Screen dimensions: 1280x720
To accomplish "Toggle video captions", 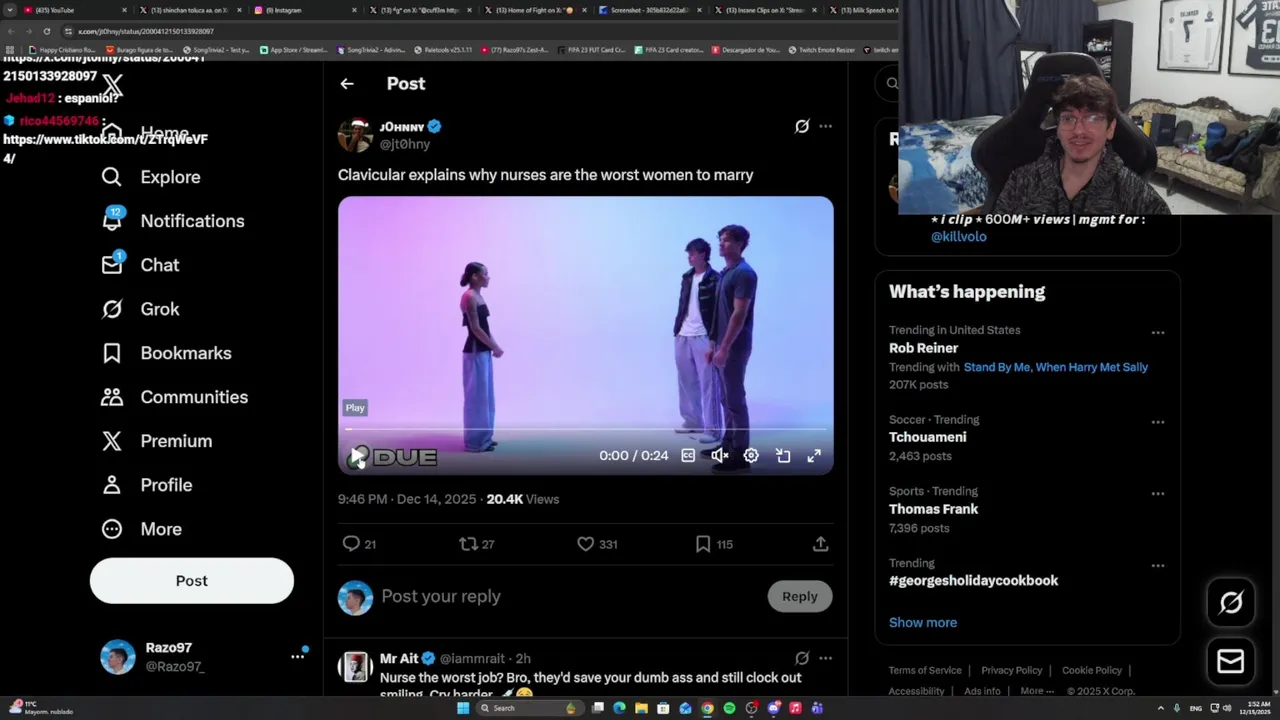I will click(x=688, y=456).
